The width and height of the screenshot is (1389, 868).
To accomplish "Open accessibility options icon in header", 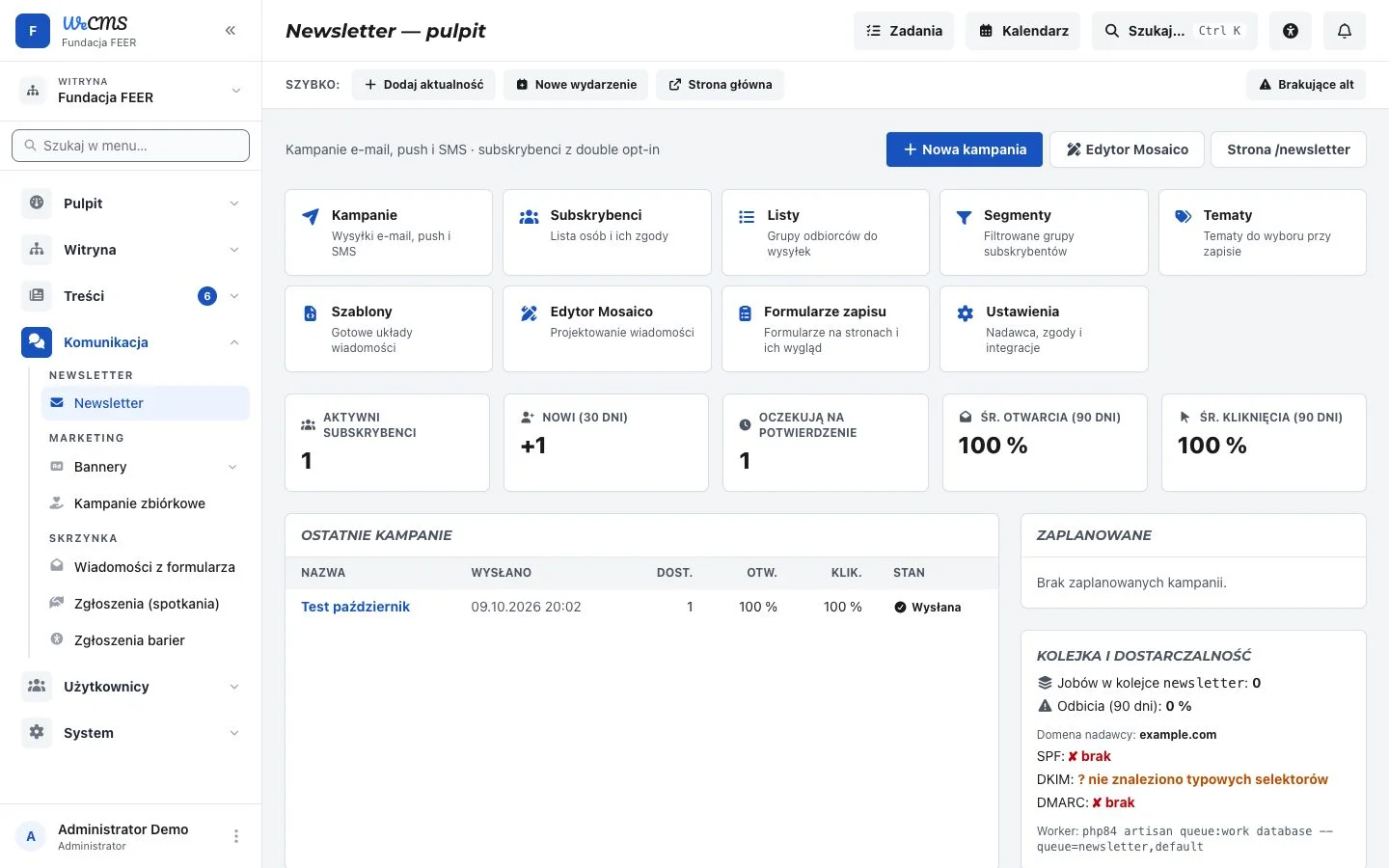I will [1291, 31].
